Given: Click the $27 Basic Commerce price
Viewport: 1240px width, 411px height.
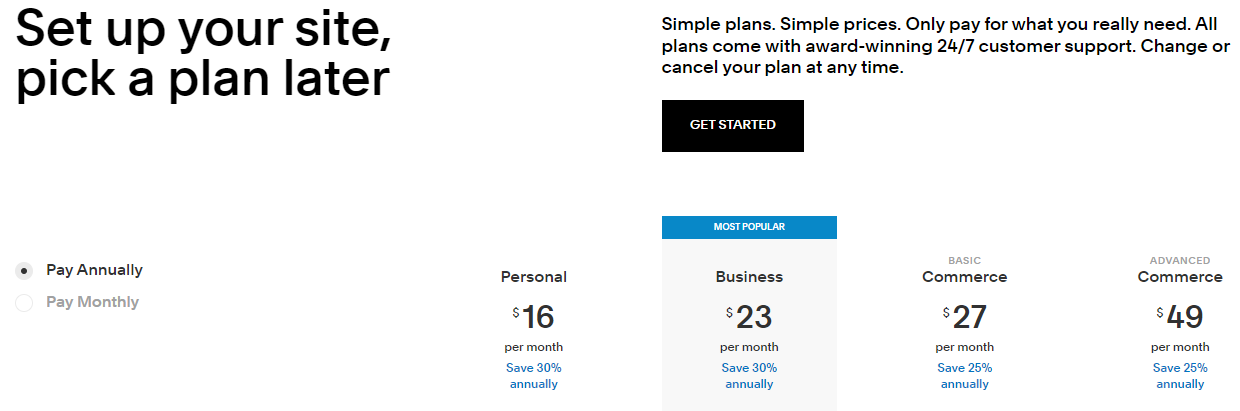Looking at the screenshot, I should [x=968, y=317].
